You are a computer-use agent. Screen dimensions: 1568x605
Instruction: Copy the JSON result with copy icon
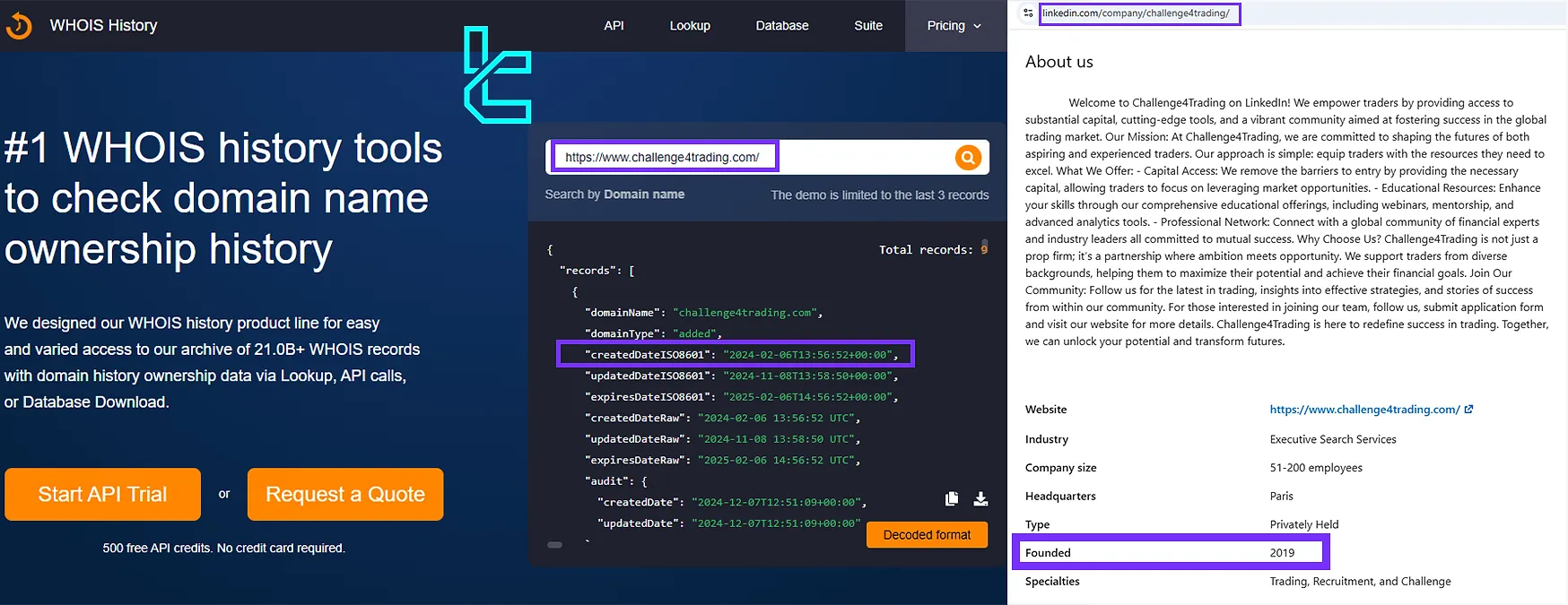pos(952,498)
